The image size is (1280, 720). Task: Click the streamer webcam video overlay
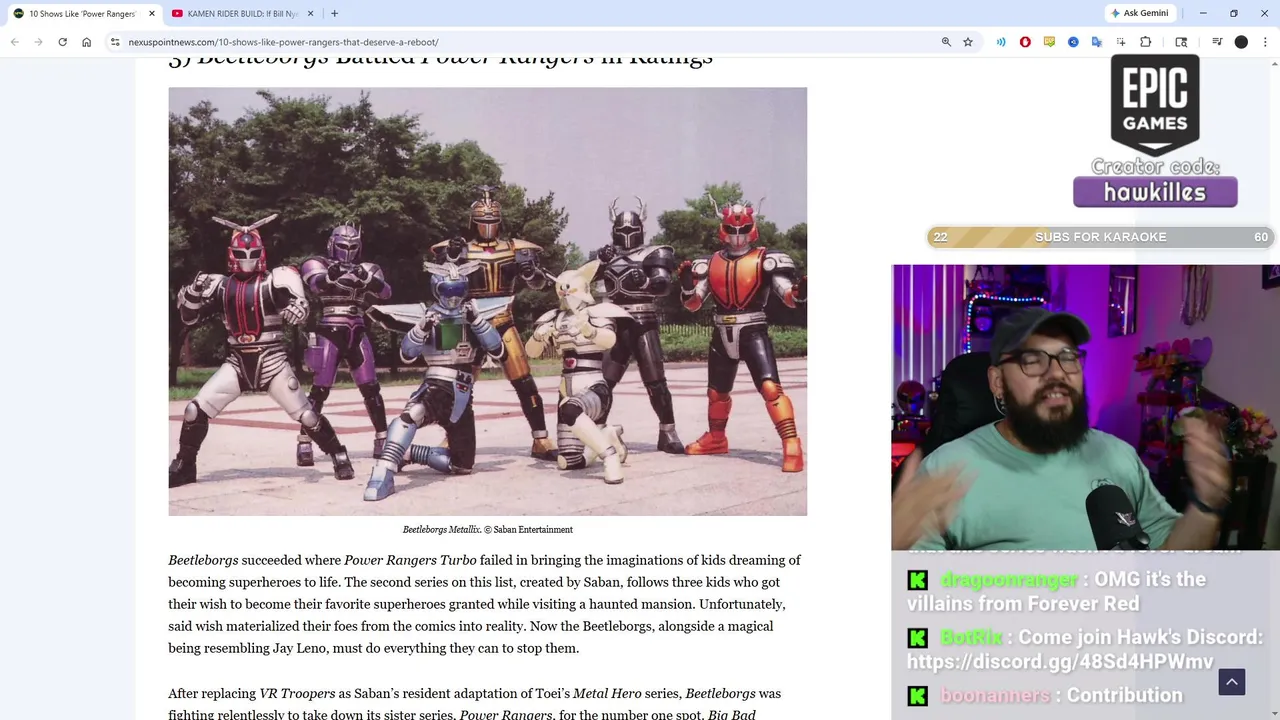click(x=1085, y=407)
